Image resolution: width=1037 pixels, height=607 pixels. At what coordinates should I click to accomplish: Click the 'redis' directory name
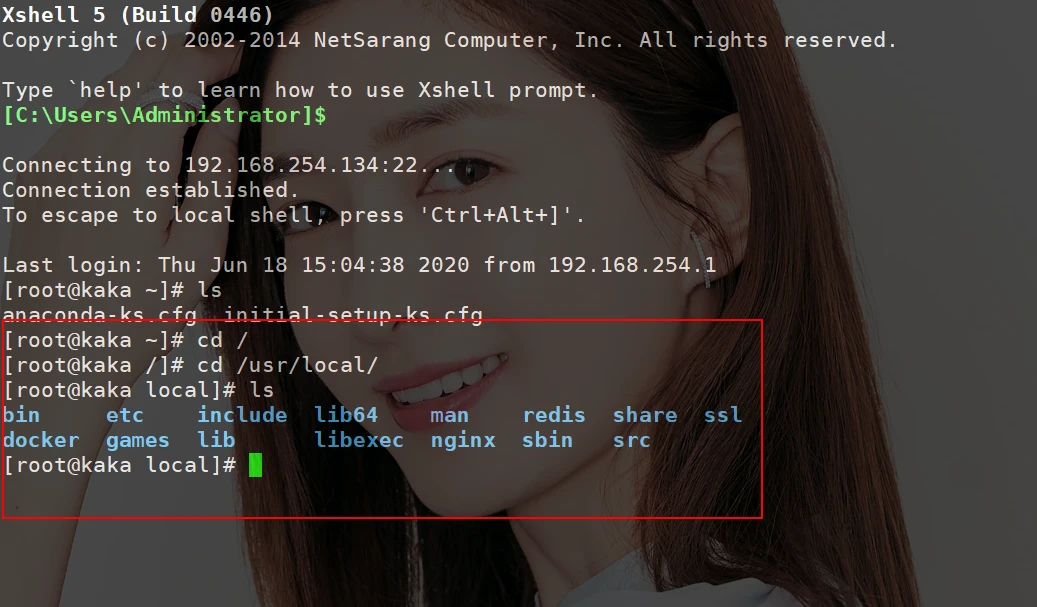coord(554,415)
